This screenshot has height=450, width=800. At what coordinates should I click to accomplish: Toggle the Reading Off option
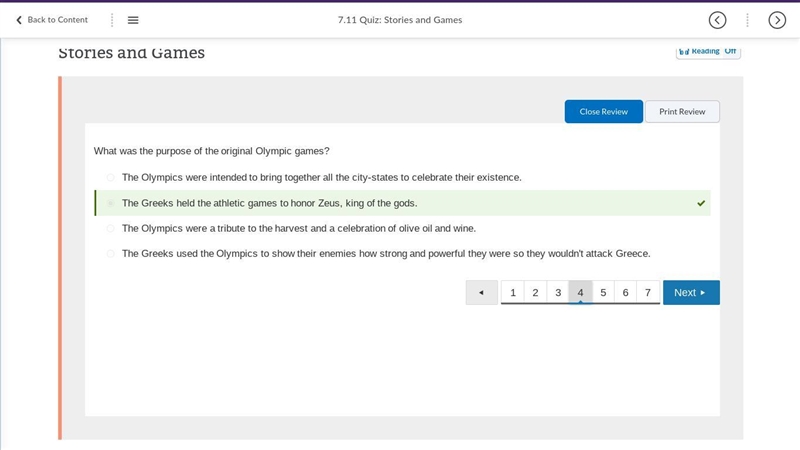(x=708, y=52)
